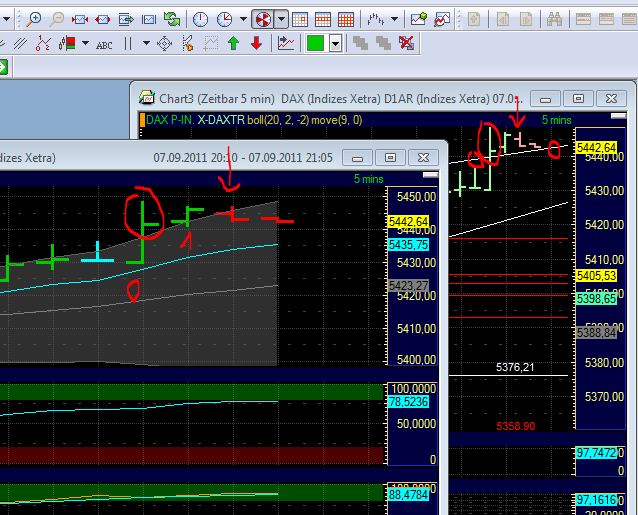Screen dimensions: 638x515
Task: Click the fit chart to window icon
Action: [149, 19]
